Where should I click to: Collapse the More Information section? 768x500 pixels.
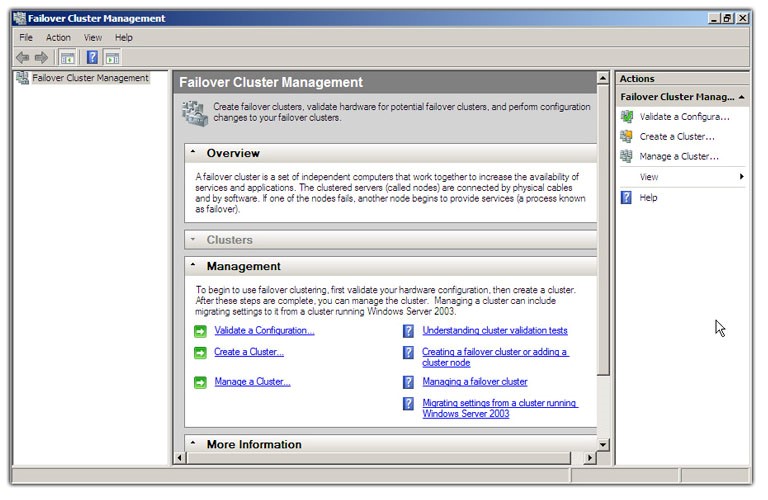pos(193,443)
